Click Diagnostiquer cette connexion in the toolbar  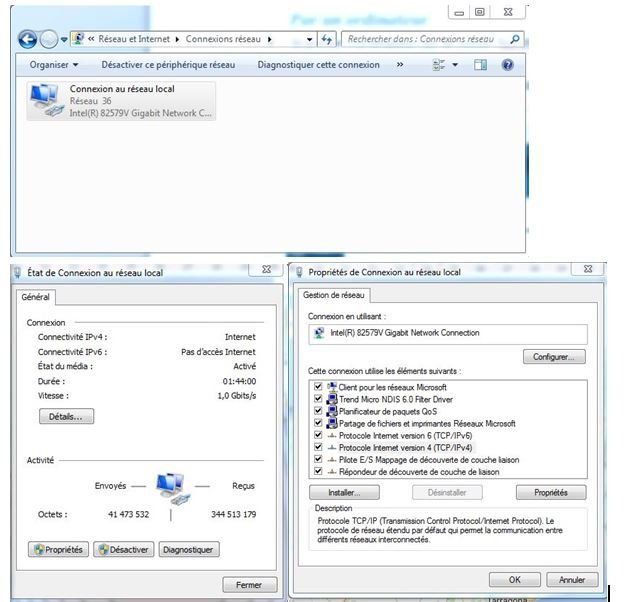318,65
